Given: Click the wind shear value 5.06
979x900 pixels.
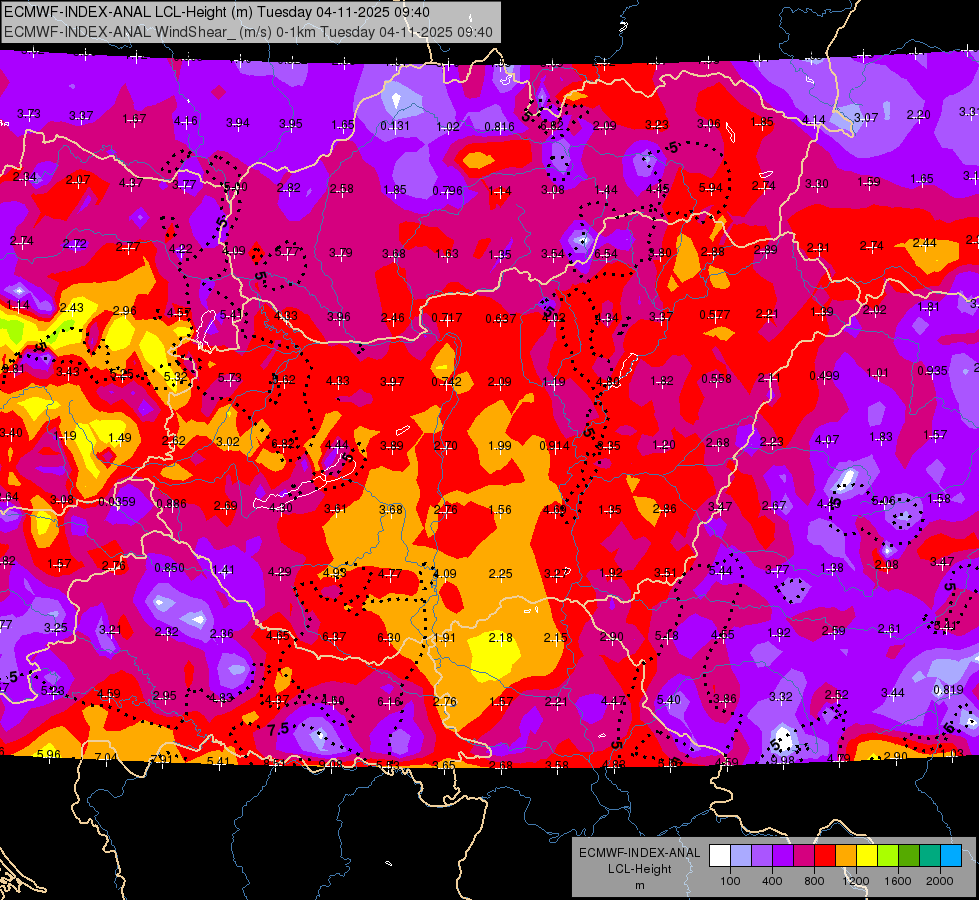Looking at the screenshot, I should [883, 500].
